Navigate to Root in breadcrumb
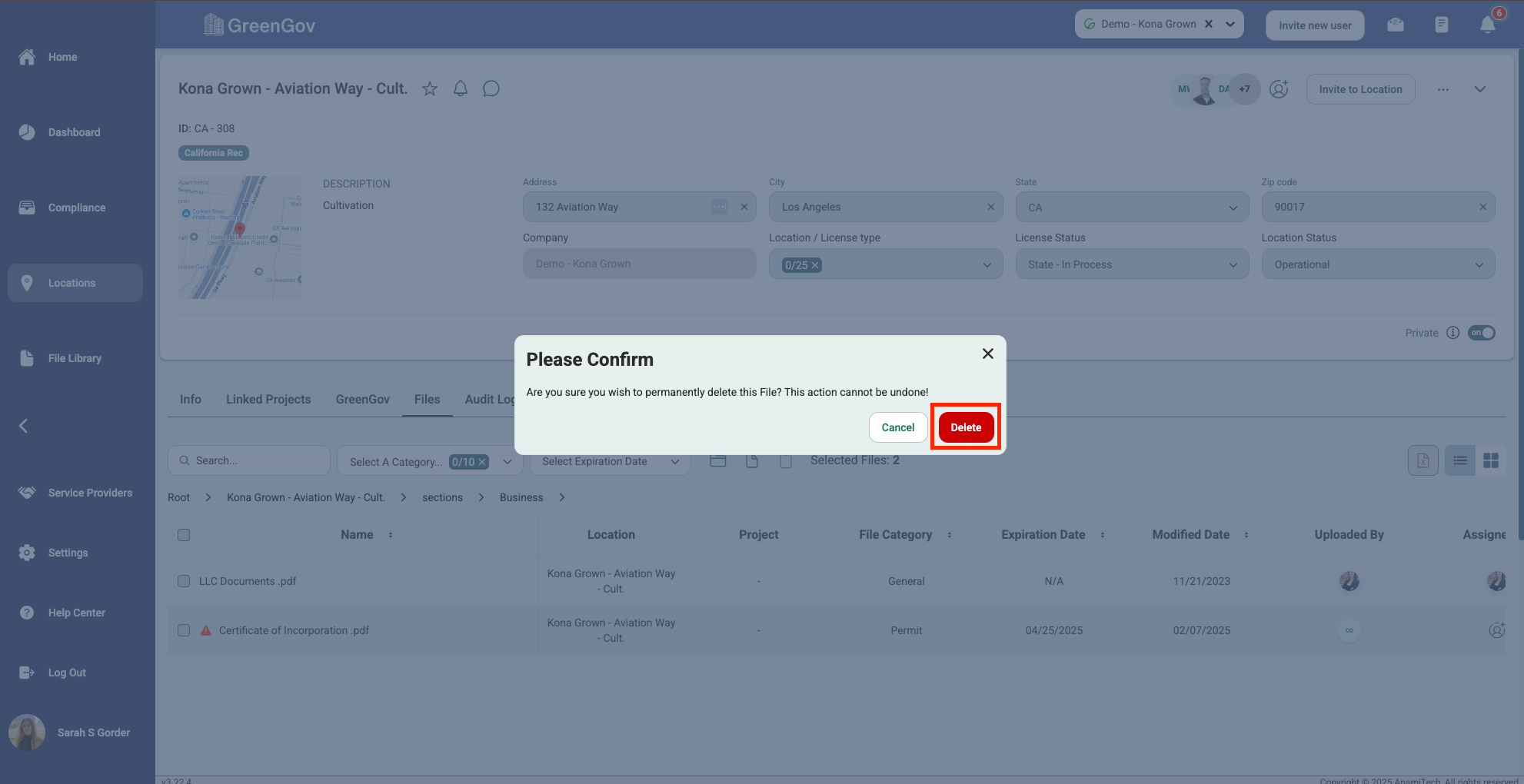The image size is (1524, 784). (x=178, y=497)
